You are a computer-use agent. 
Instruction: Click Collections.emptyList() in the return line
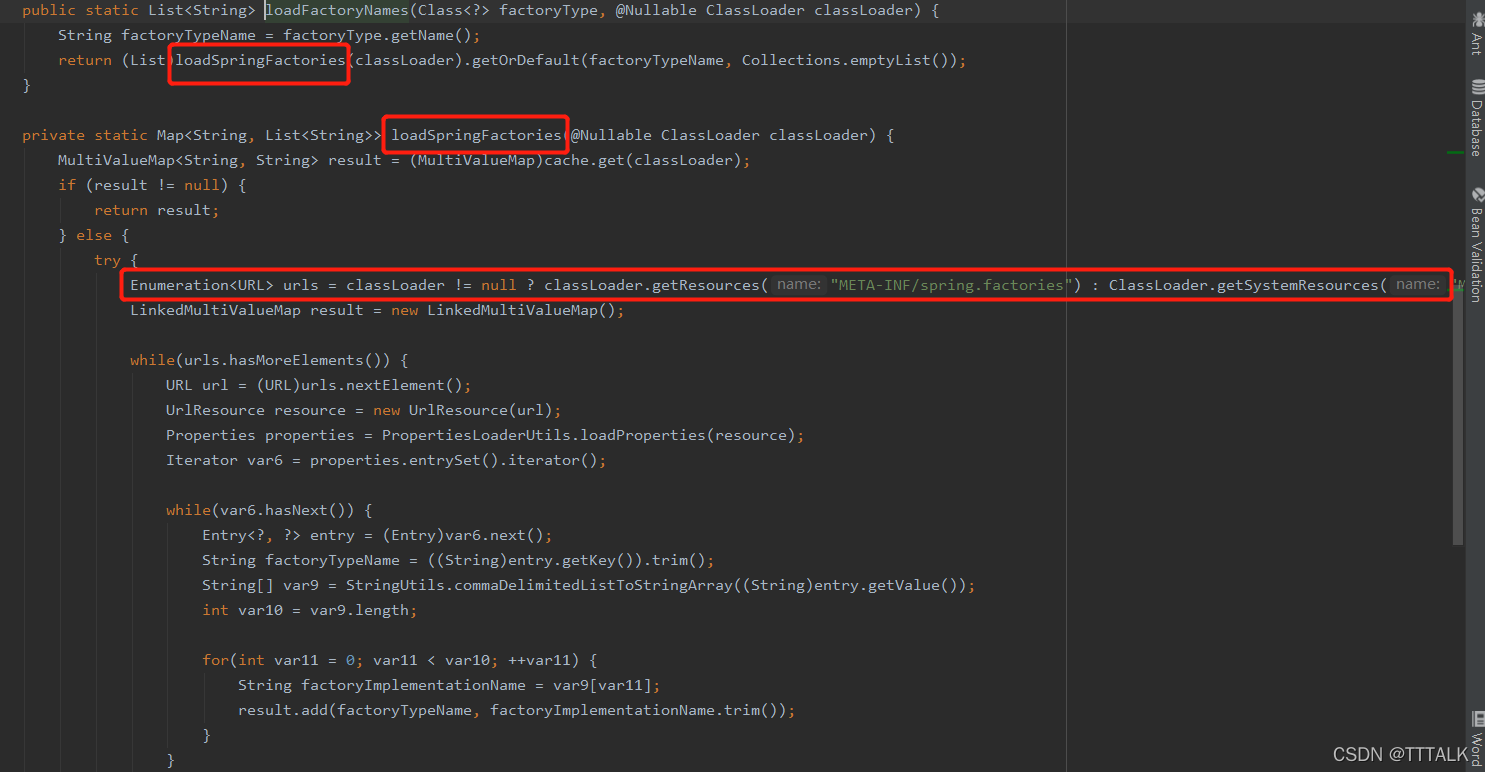[x=845, y=60]
